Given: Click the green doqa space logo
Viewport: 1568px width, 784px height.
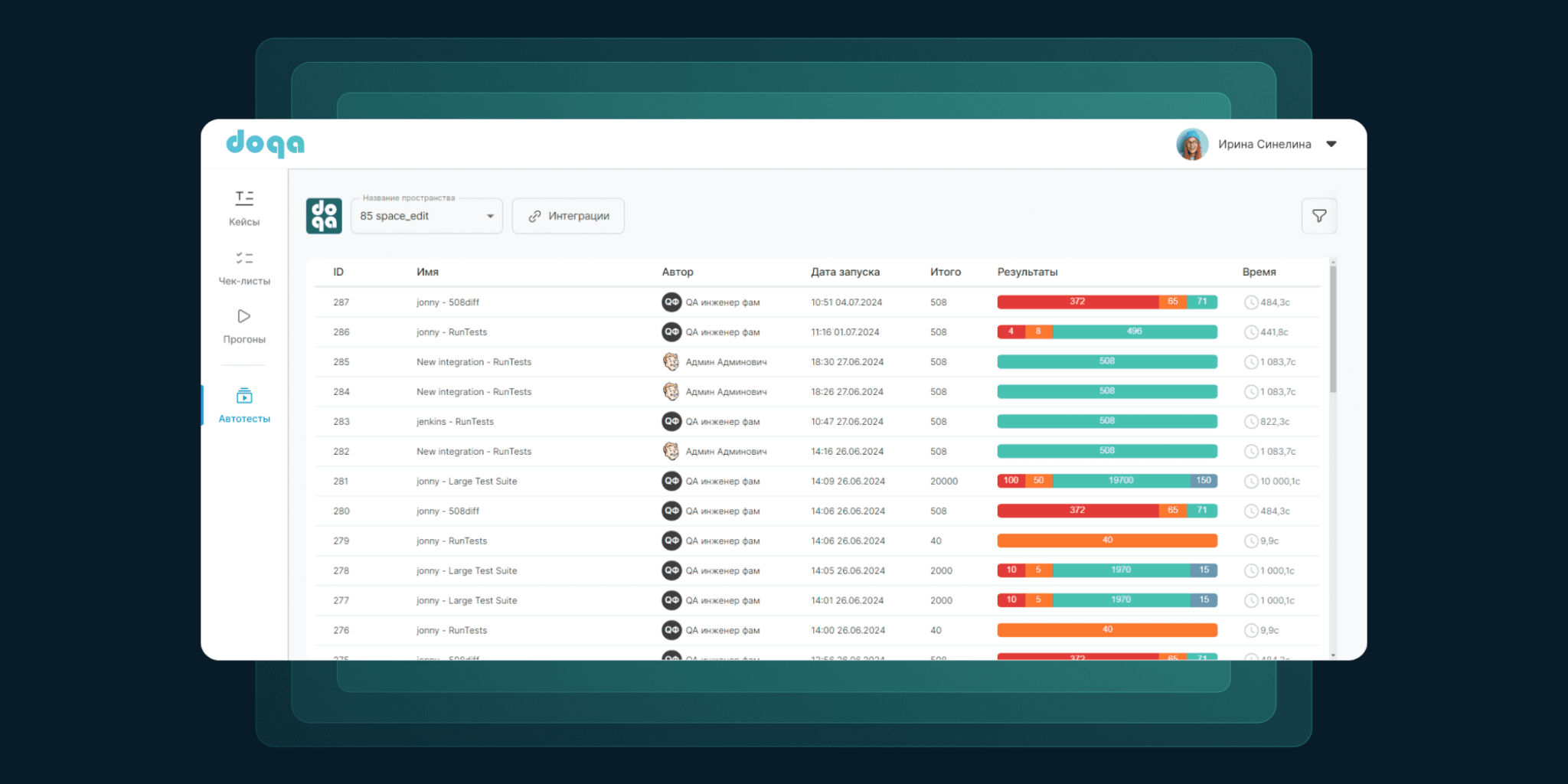Looking at the screenshot, I should coord(324,216).
